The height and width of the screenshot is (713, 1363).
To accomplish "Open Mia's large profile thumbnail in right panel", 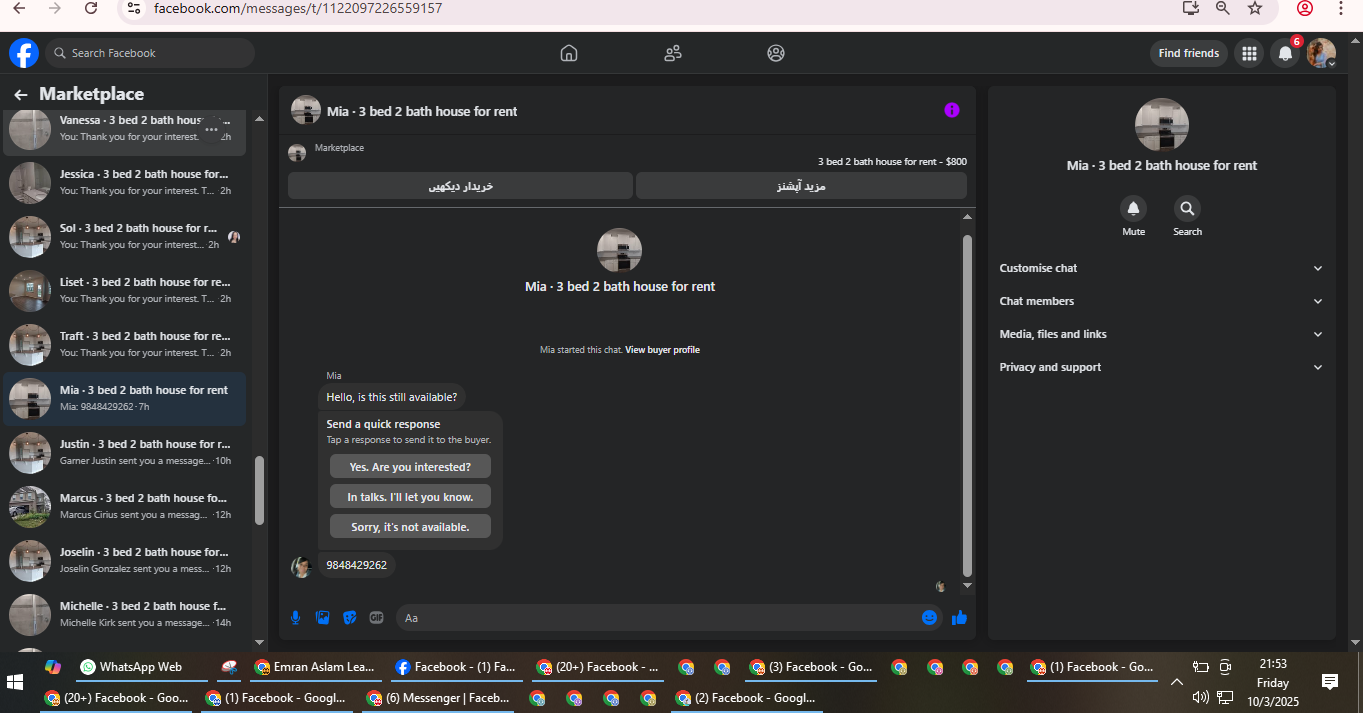I will 1161,124.
